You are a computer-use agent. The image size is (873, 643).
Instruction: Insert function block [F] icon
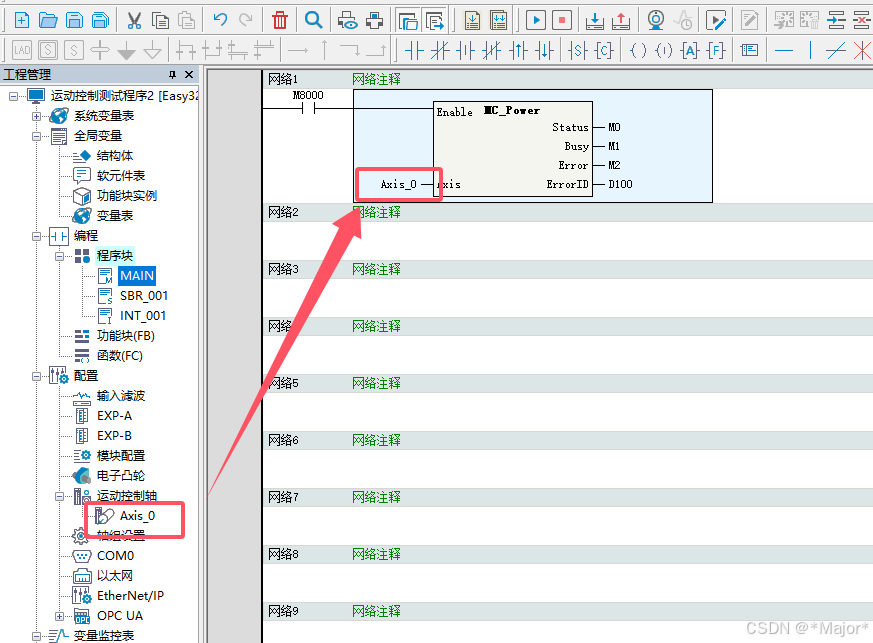click(716, 51)
